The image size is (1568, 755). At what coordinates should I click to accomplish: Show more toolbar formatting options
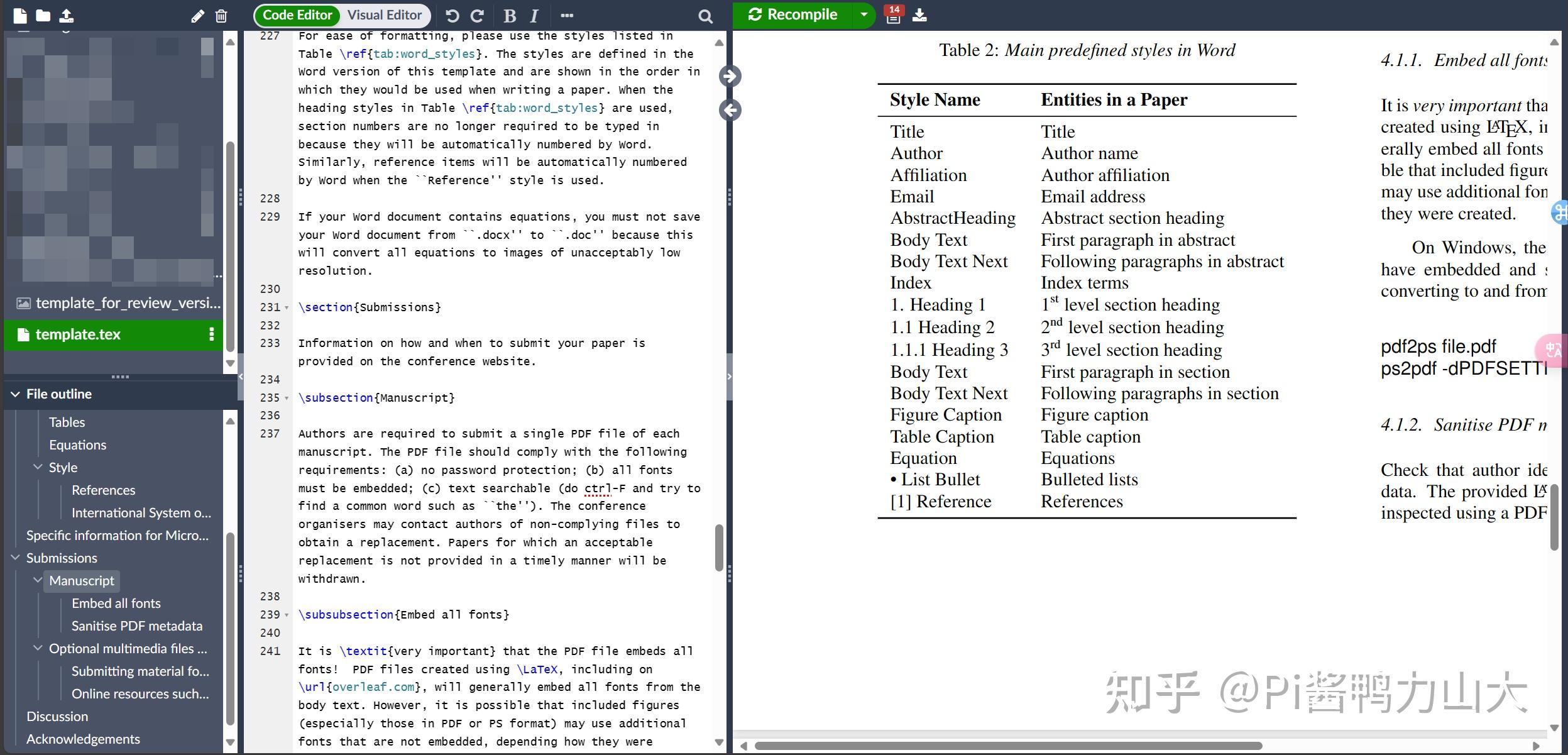click(x=567, y=16)
